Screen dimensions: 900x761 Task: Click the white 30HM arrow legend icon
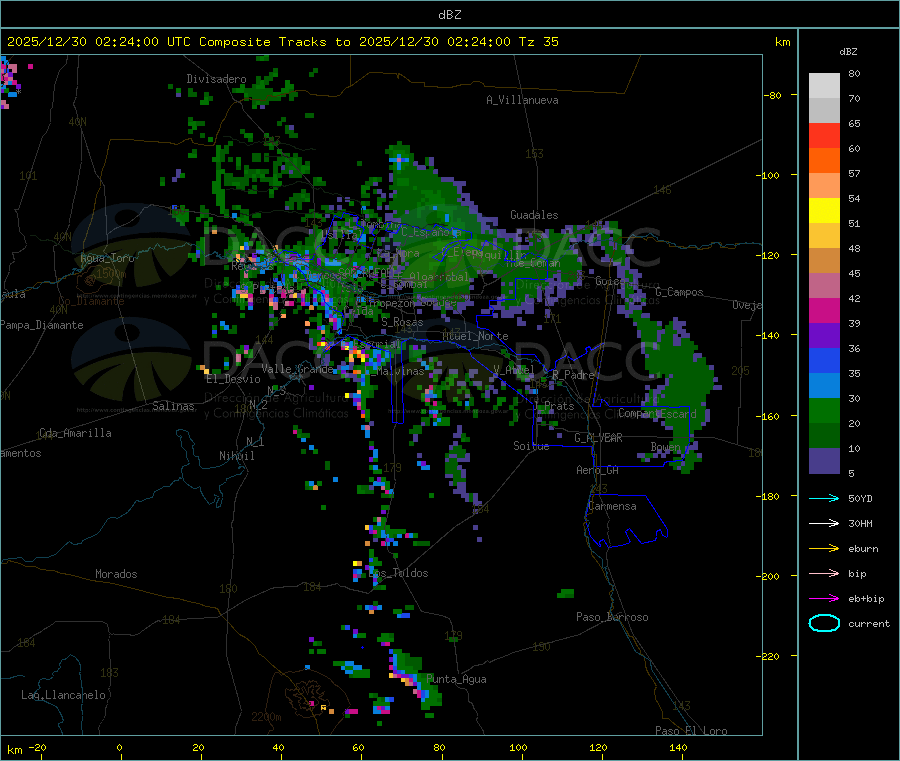[x=824, y=523]
